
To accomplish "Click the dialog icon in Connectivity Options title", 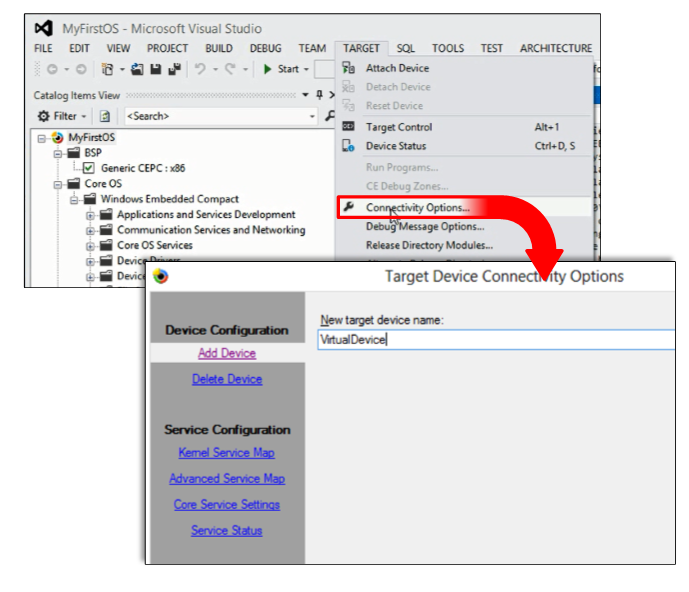I will (x=161, y=276).
